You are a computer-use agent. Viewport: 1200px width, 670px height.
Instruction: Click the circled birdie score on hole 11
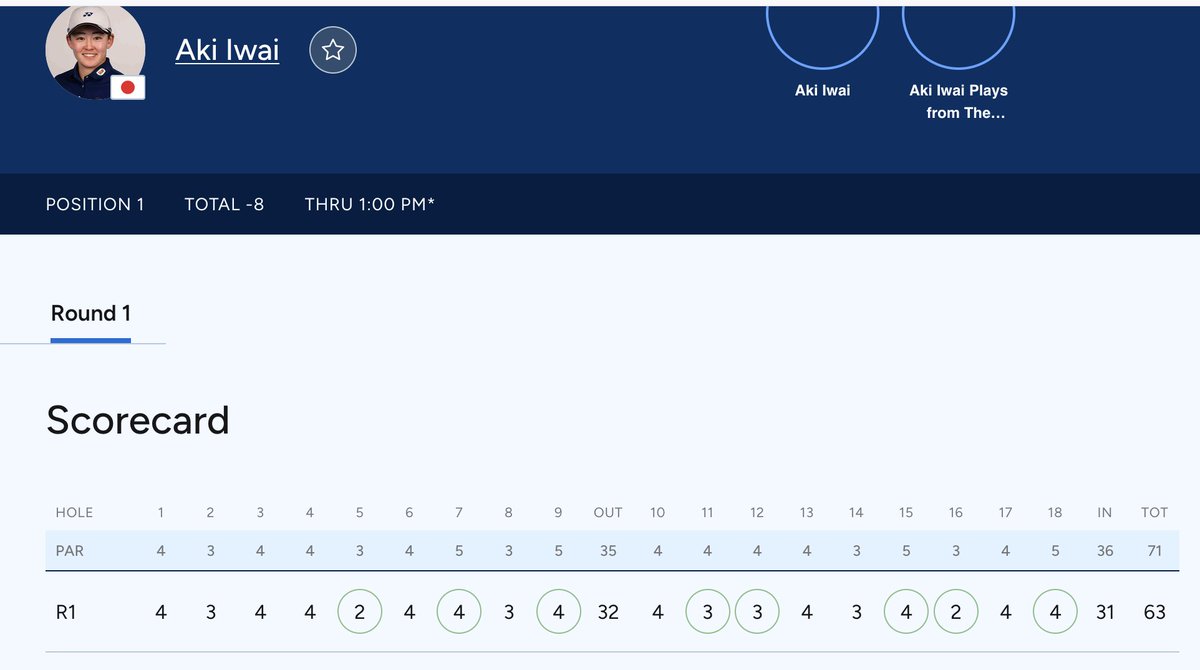click(x=707, y=611)
